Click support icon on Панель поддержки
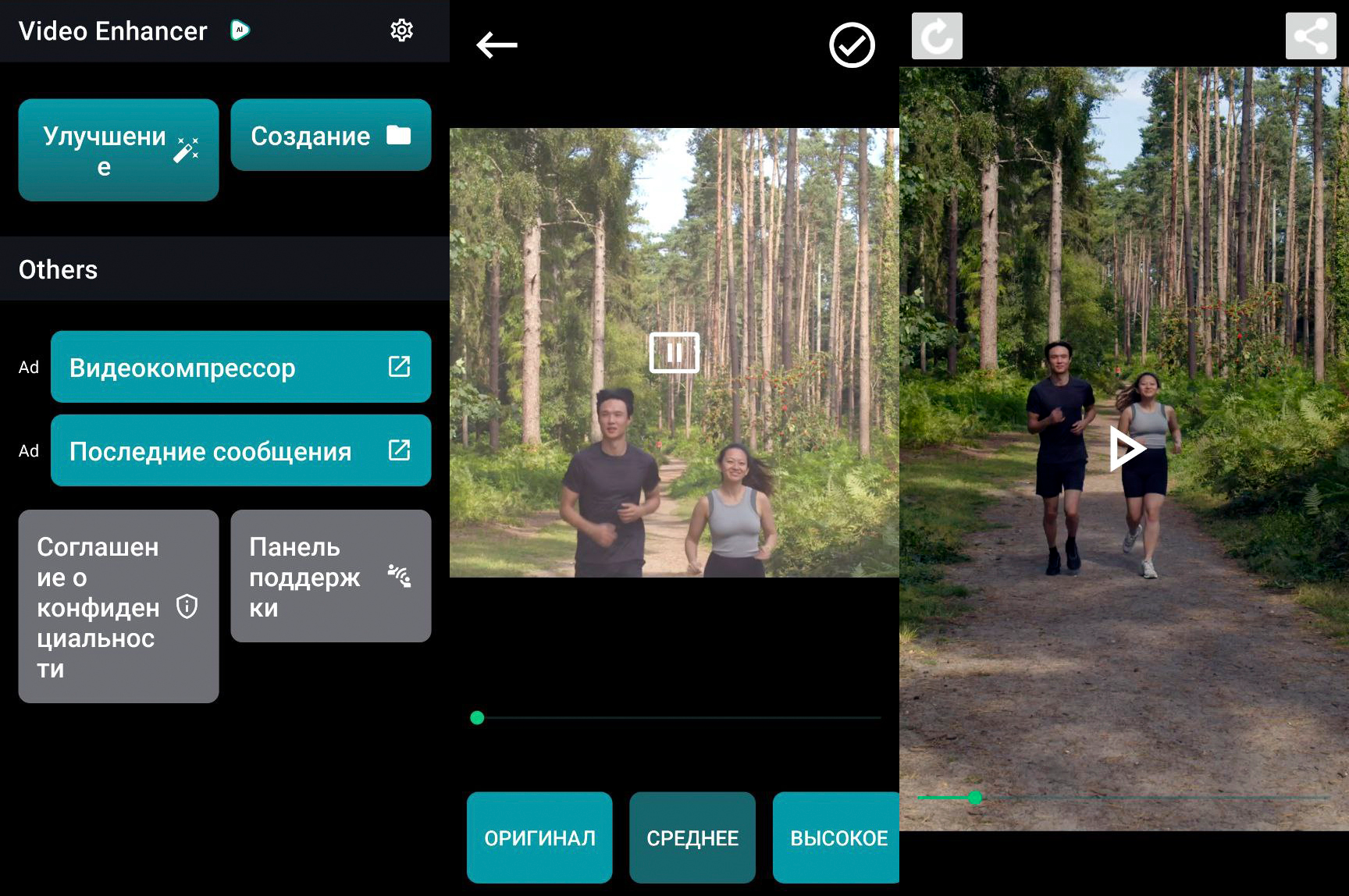 399,576
